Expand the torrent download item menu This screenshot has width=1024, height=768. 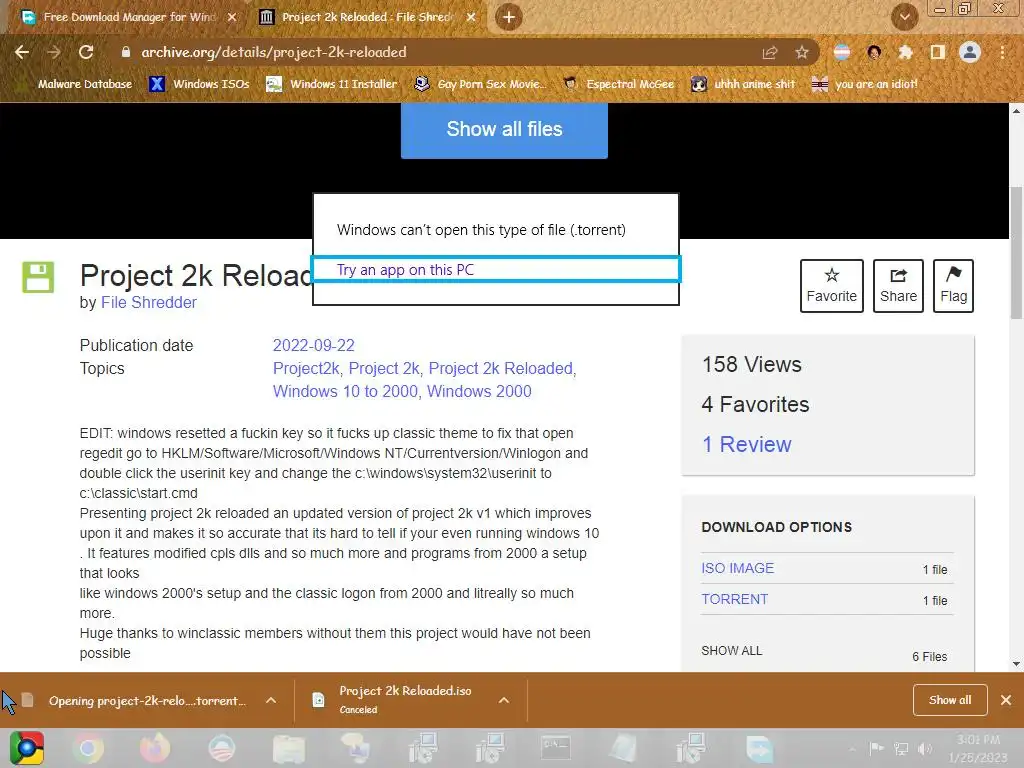(x=271, y=700)
